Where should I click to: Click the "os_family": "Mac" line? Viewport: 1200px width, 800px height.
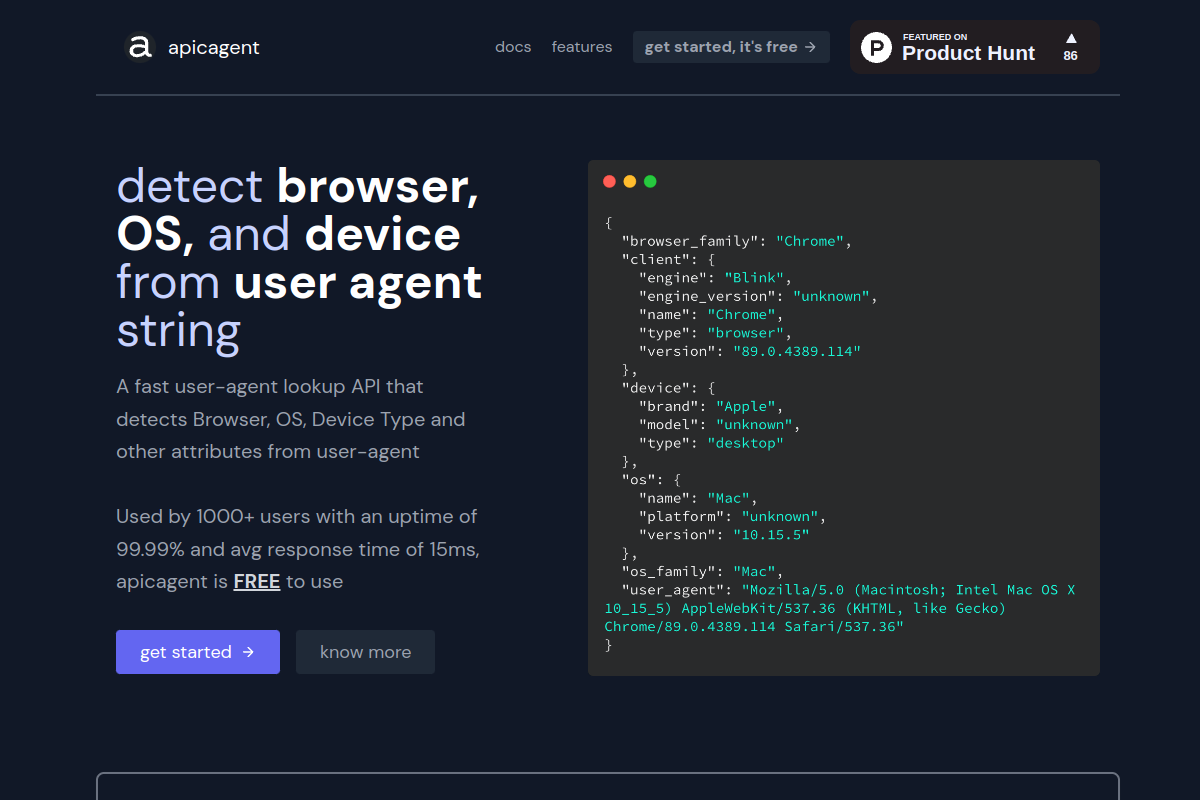[701, 571]
